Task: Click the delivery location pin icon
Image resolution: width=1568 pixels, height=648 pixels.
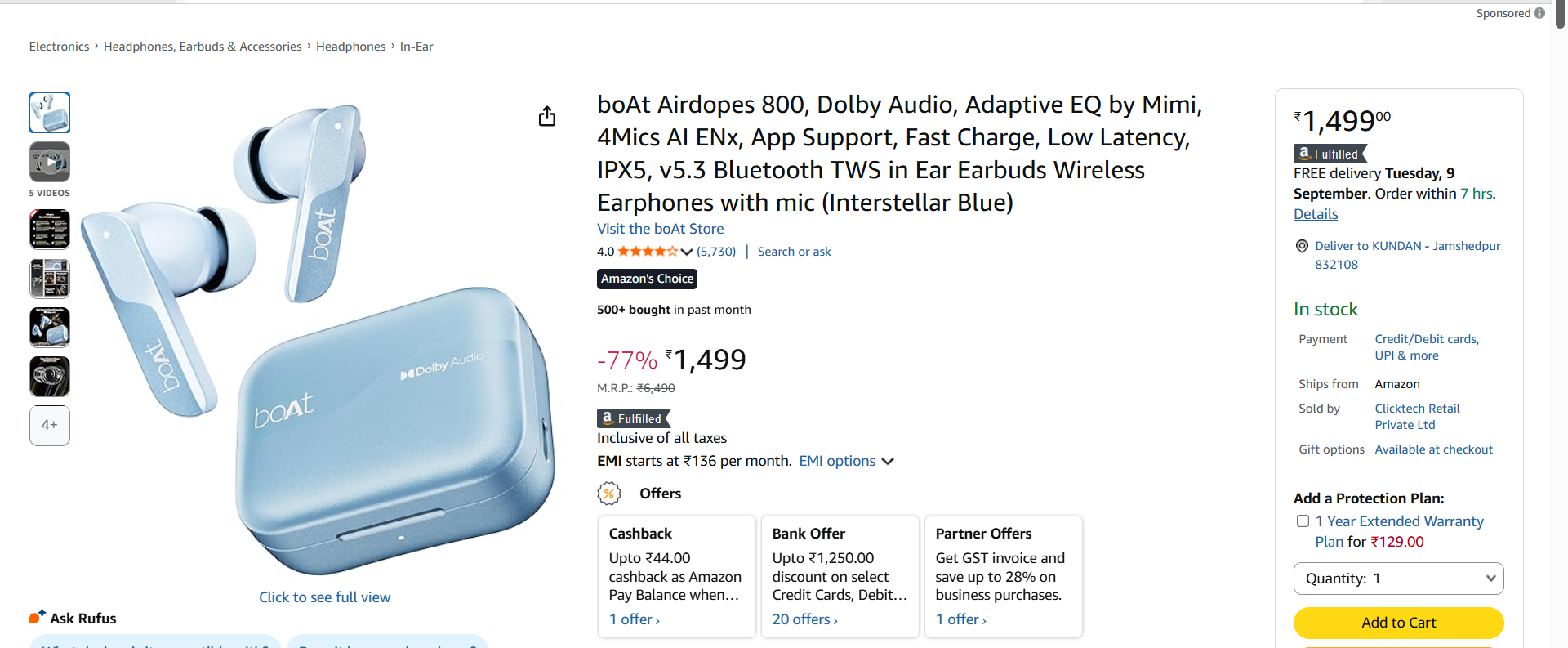Action: click(1302, 246)
